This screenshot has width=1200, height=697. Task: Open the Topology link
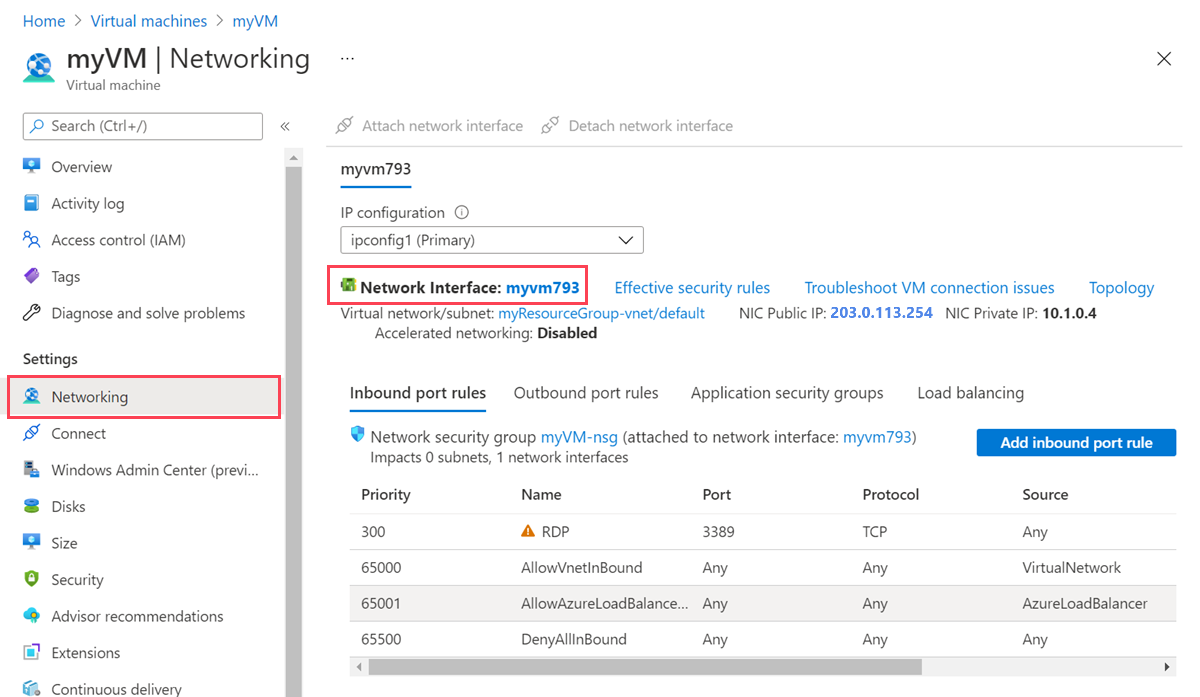click(1121, 288)
